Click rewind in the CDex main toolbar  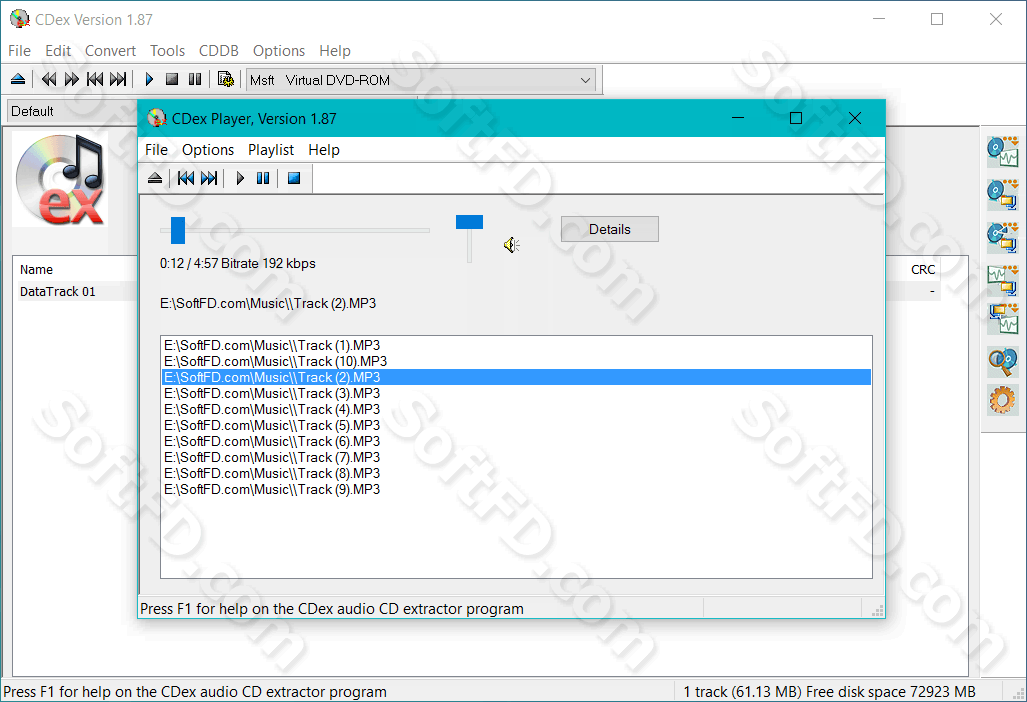pos(48,80)
